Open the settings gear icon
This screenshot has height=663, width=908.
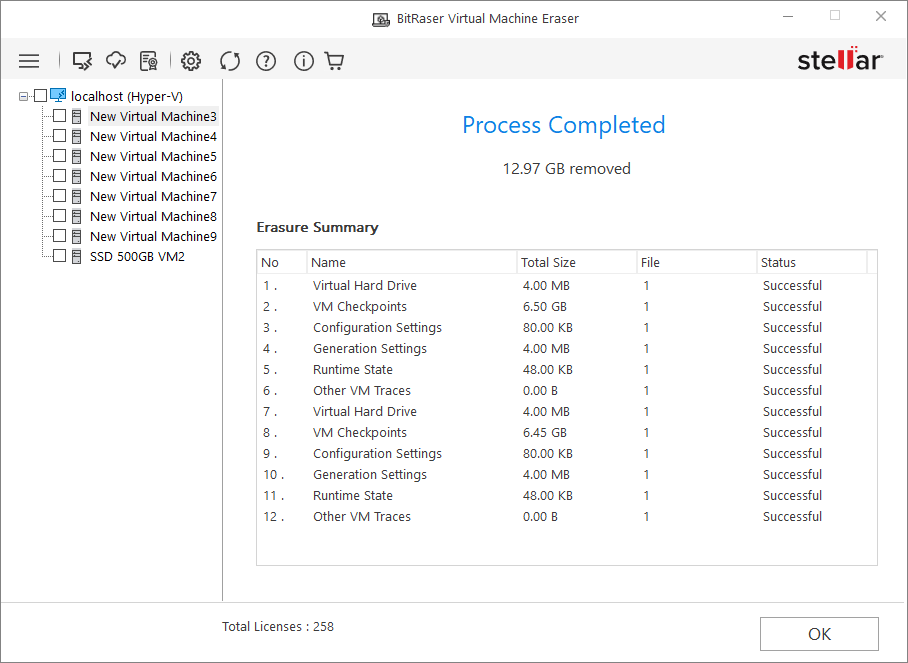click(x=191, y=61)
